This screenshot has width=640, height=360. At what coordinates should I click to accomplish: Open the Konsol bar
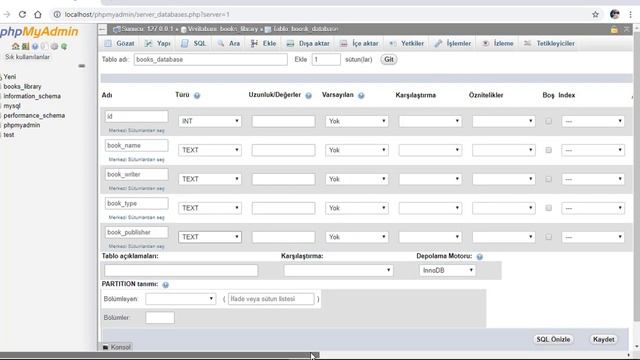(117, 347)
